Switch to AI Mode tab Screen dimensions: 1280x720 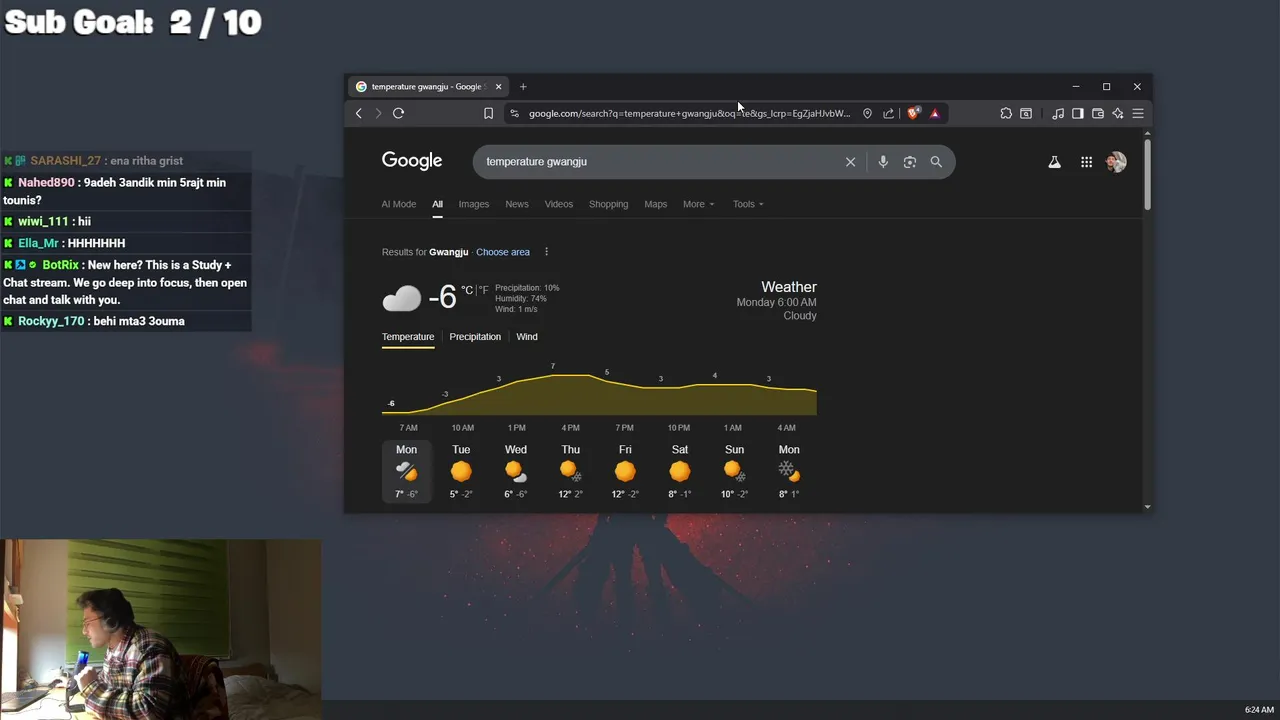click(398, 204)
